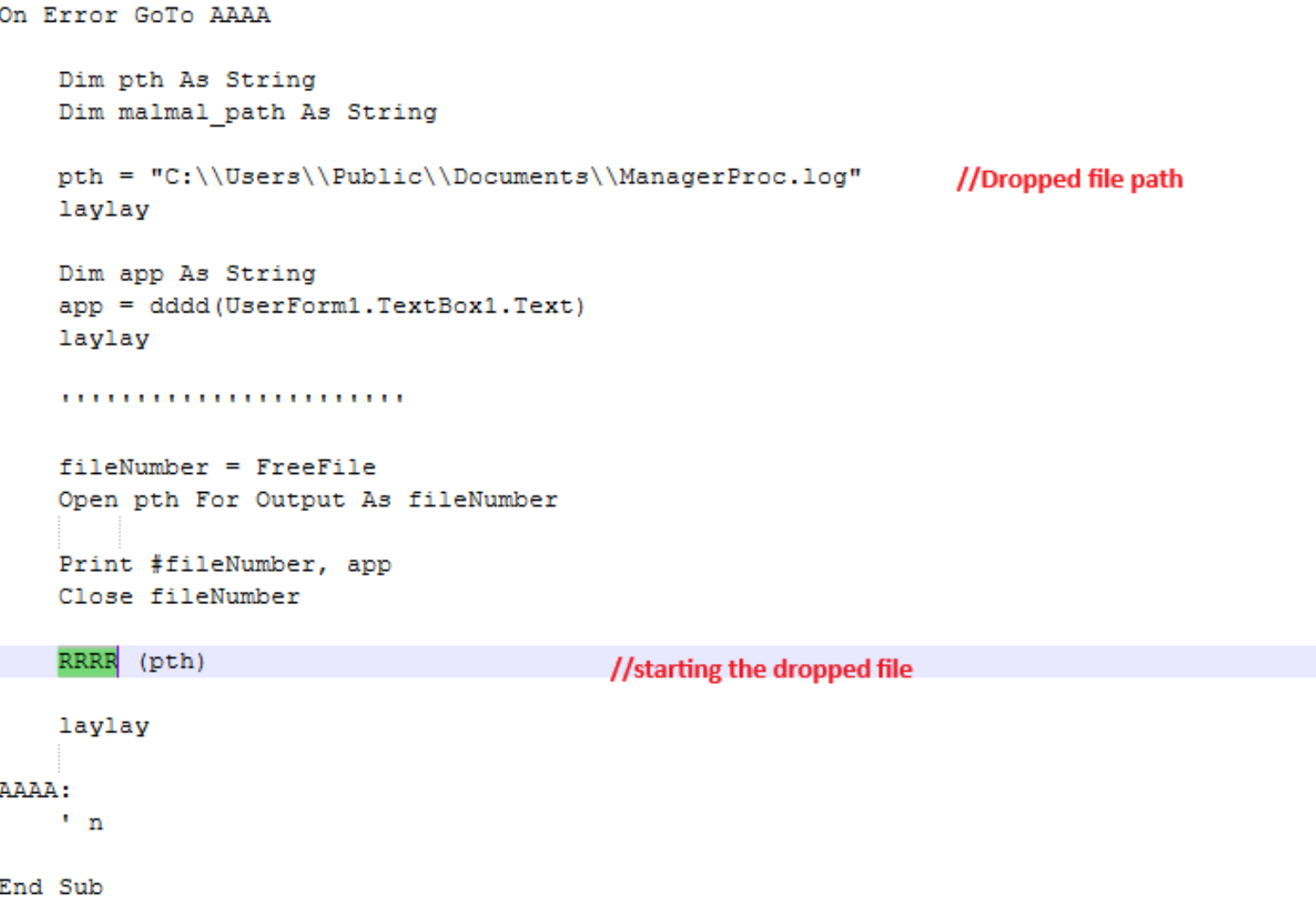
Task: Select the variable name malmal_path
Action: point(201,112)
